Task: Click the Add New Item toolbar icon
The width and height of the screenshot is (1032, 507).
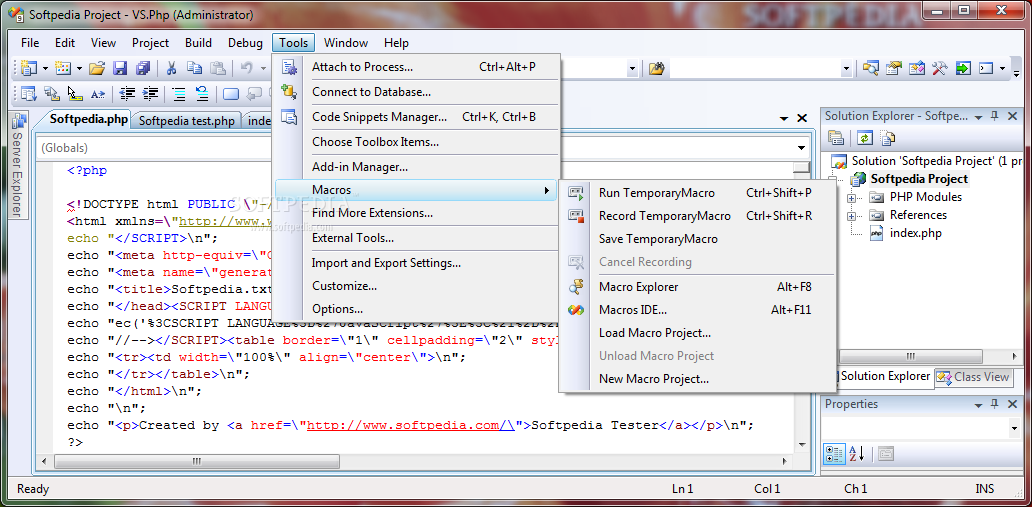Action: click(x=63, y=68)
